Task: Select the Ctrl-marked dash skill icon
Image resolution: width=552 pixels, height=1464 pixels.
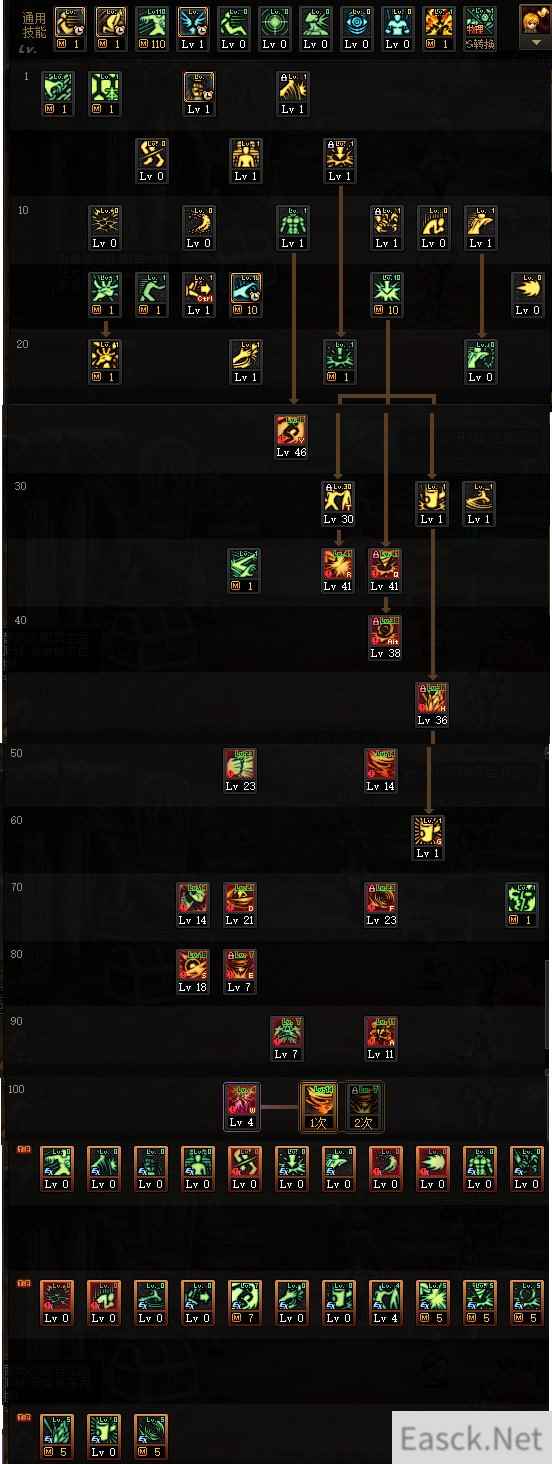Action: [198, 294]
